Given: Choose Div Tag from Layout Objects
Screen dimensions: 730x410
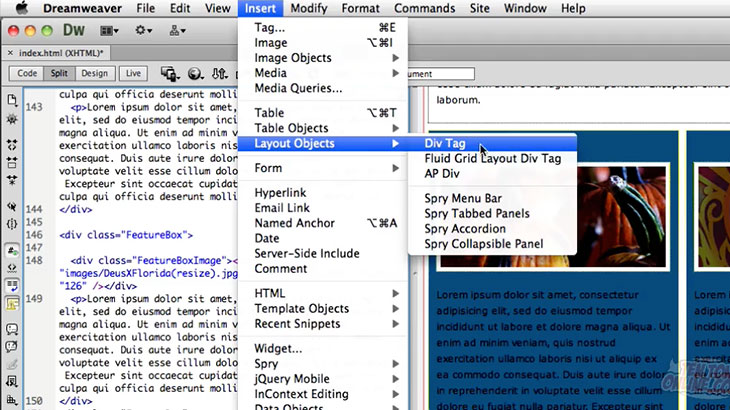Looking at the screenshot, I should click(x=493, y=143).
